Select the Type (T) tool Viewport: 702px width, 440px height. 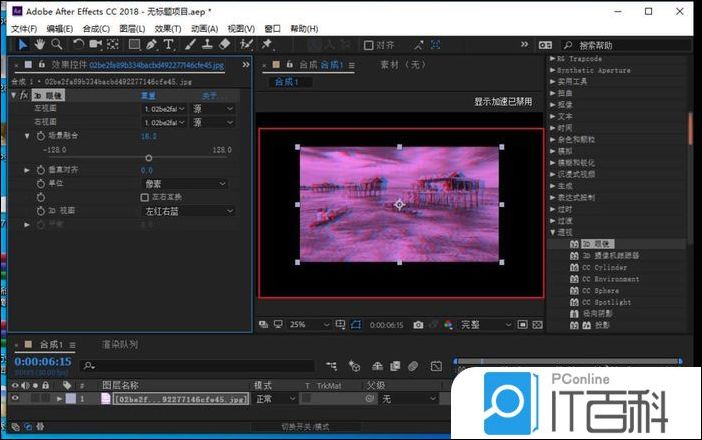coord(169,44)
